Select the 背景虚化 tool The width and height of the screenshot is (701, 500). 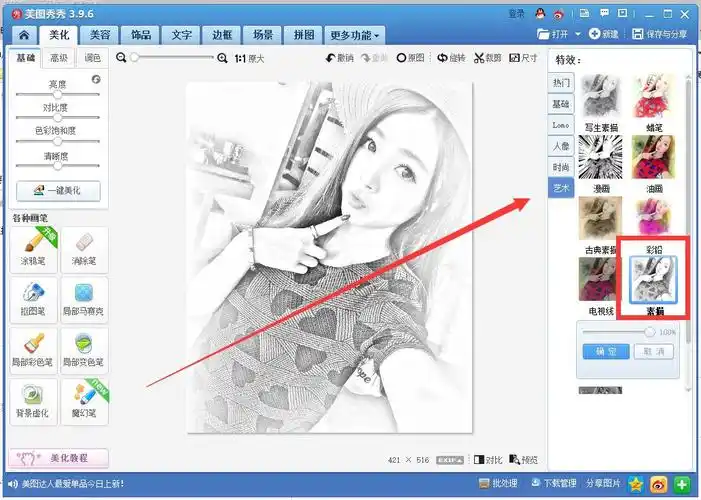point(34,402)
